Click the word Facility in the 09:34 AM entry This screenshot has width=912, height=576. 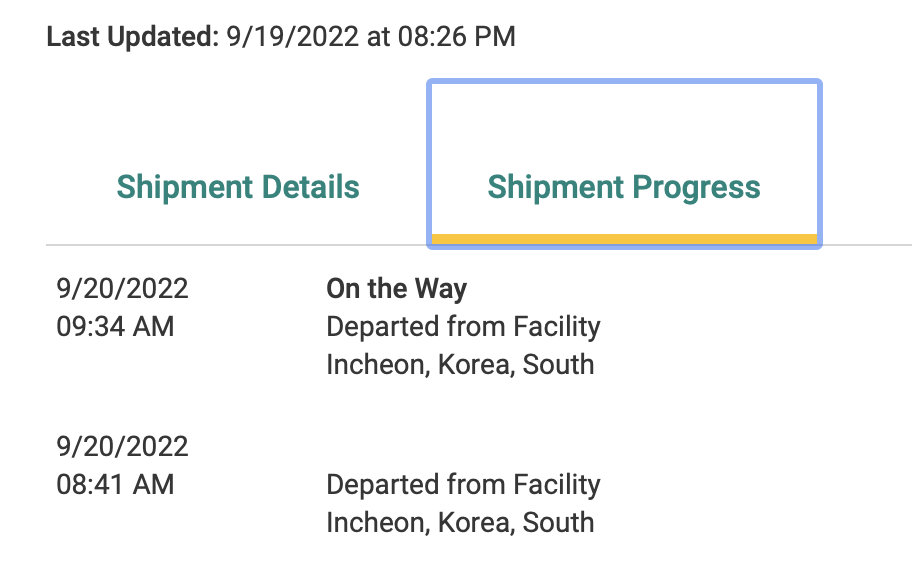pos(557,326)
